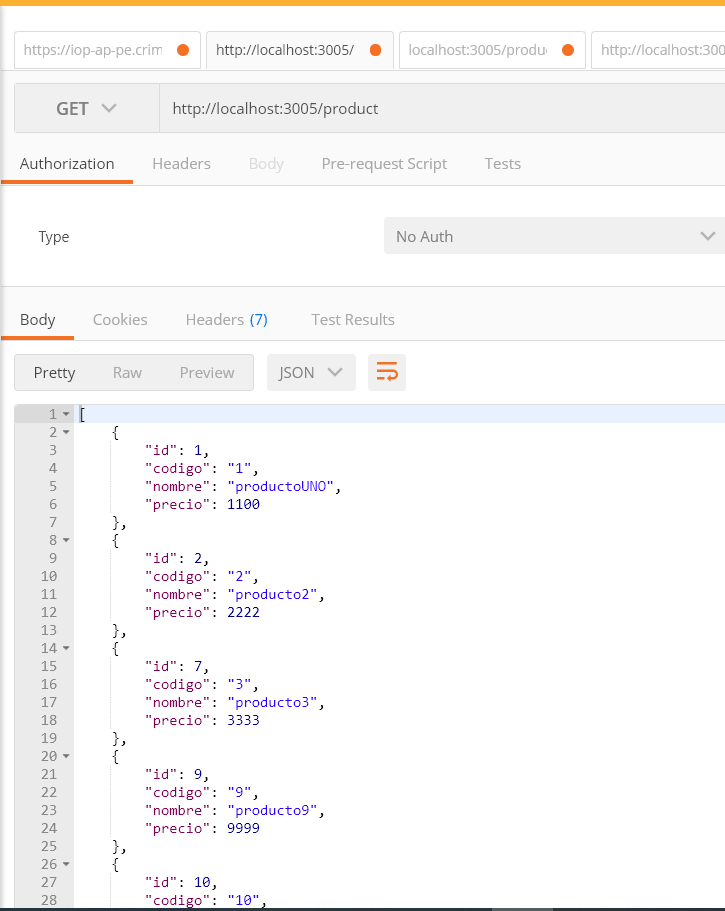Collapse the productoUNO object at line 2

pos(66,431)
